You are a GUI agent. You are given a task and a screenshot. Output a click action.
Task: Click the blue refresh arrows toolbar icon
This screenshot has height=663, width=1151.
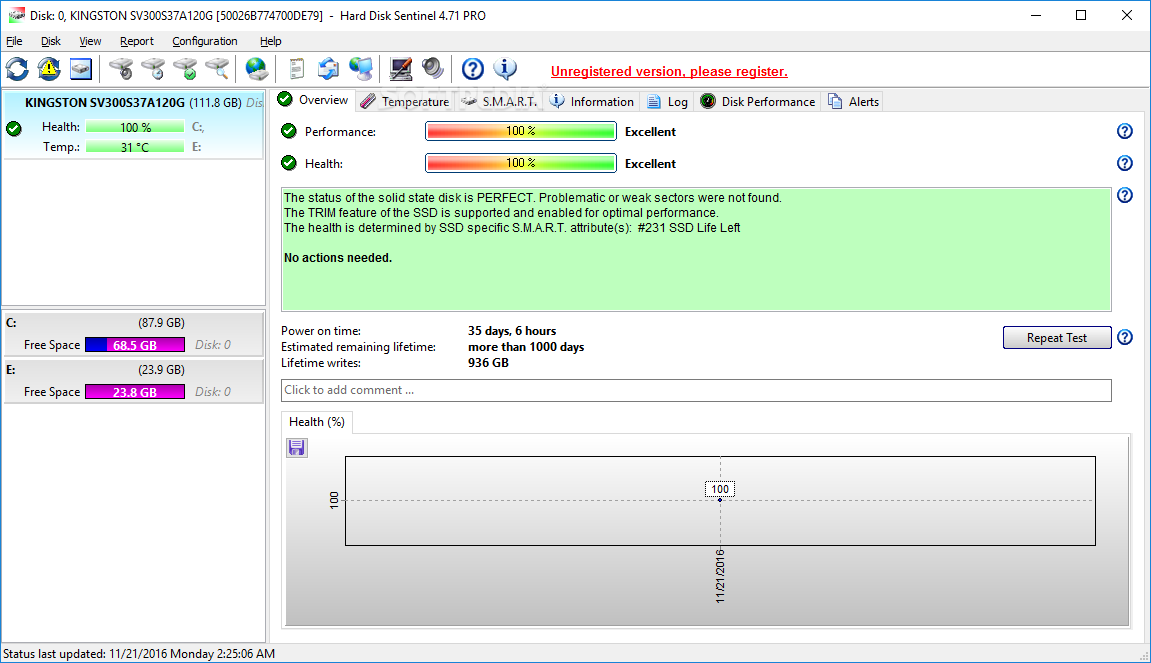coord(17,70)
